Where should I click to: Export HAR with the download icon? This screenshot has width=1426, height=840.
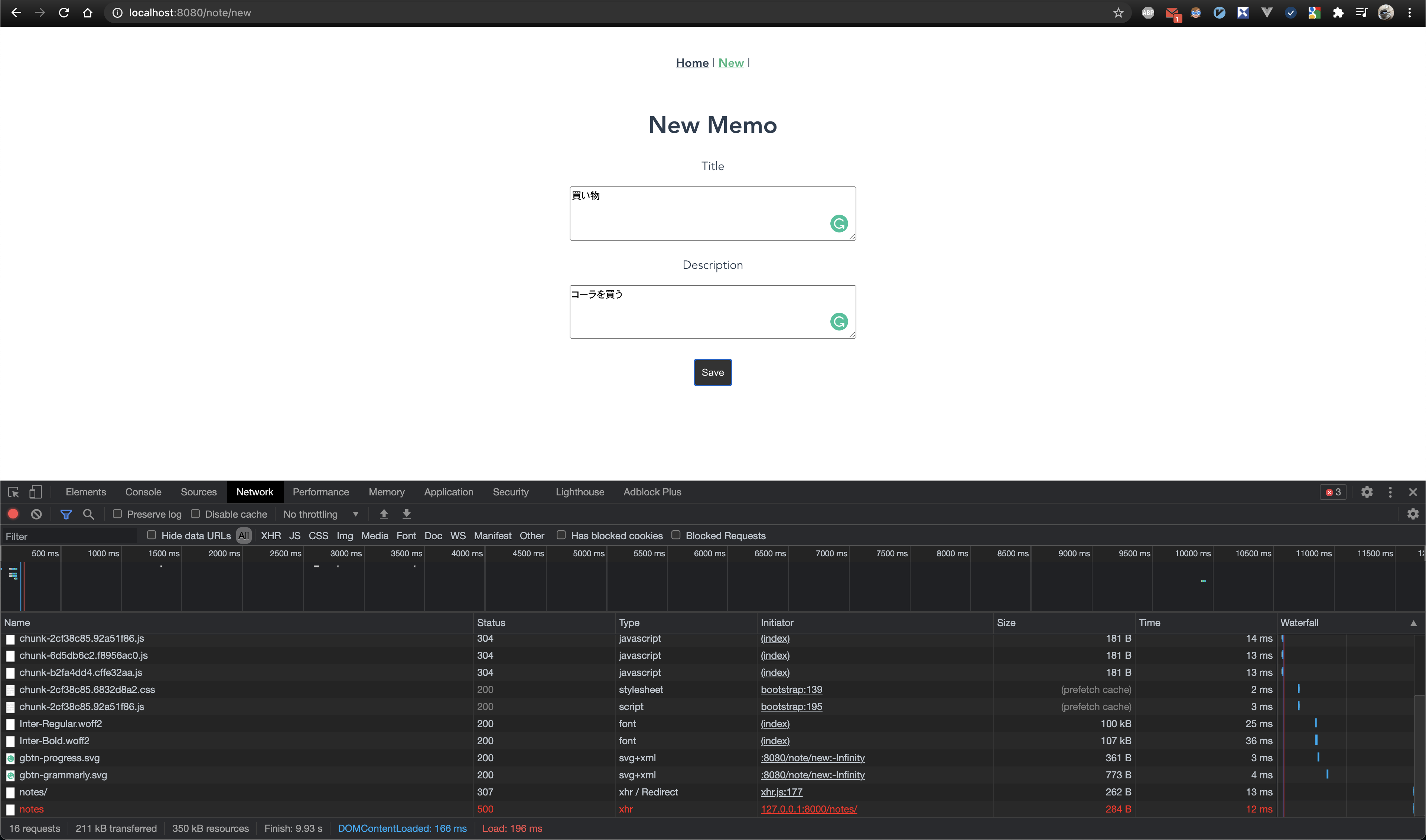[407, 514]
